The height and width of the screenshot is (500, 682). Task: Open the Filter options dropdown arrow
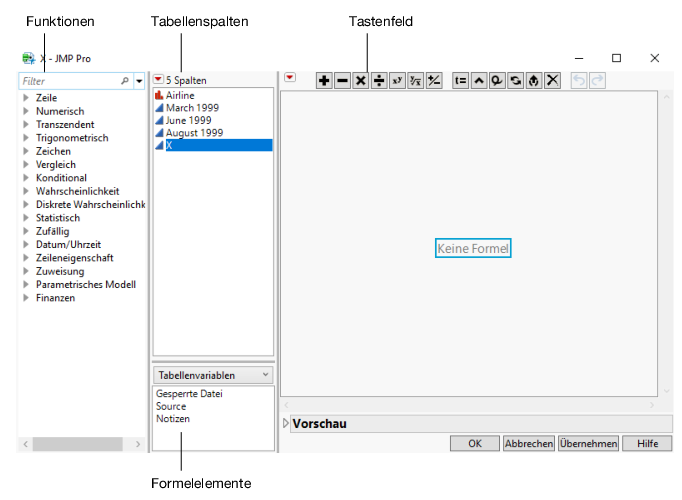pos(139,81)
